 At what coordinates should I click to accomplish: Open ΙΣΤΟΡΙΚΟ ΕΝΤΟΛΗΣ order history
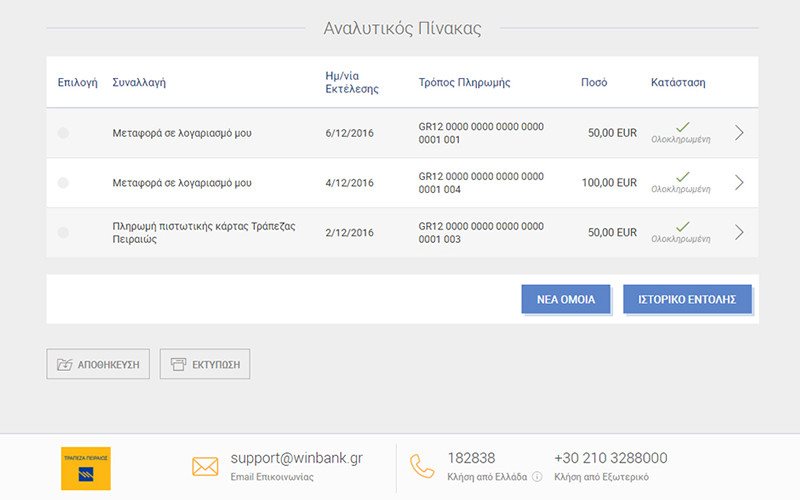687,299
